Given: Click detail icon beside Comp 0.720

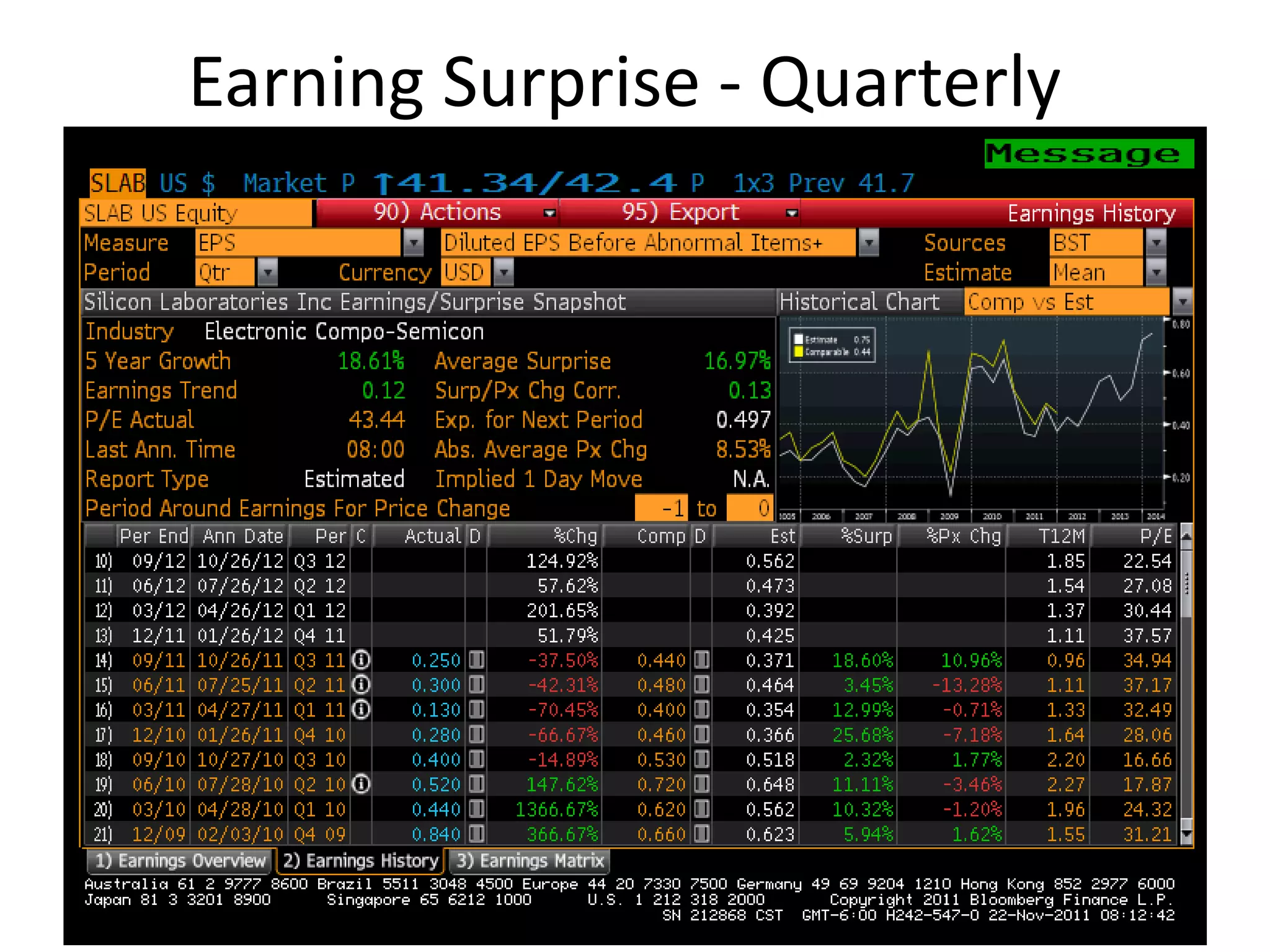Looking at the screenshot, I should tap(701, 784).
